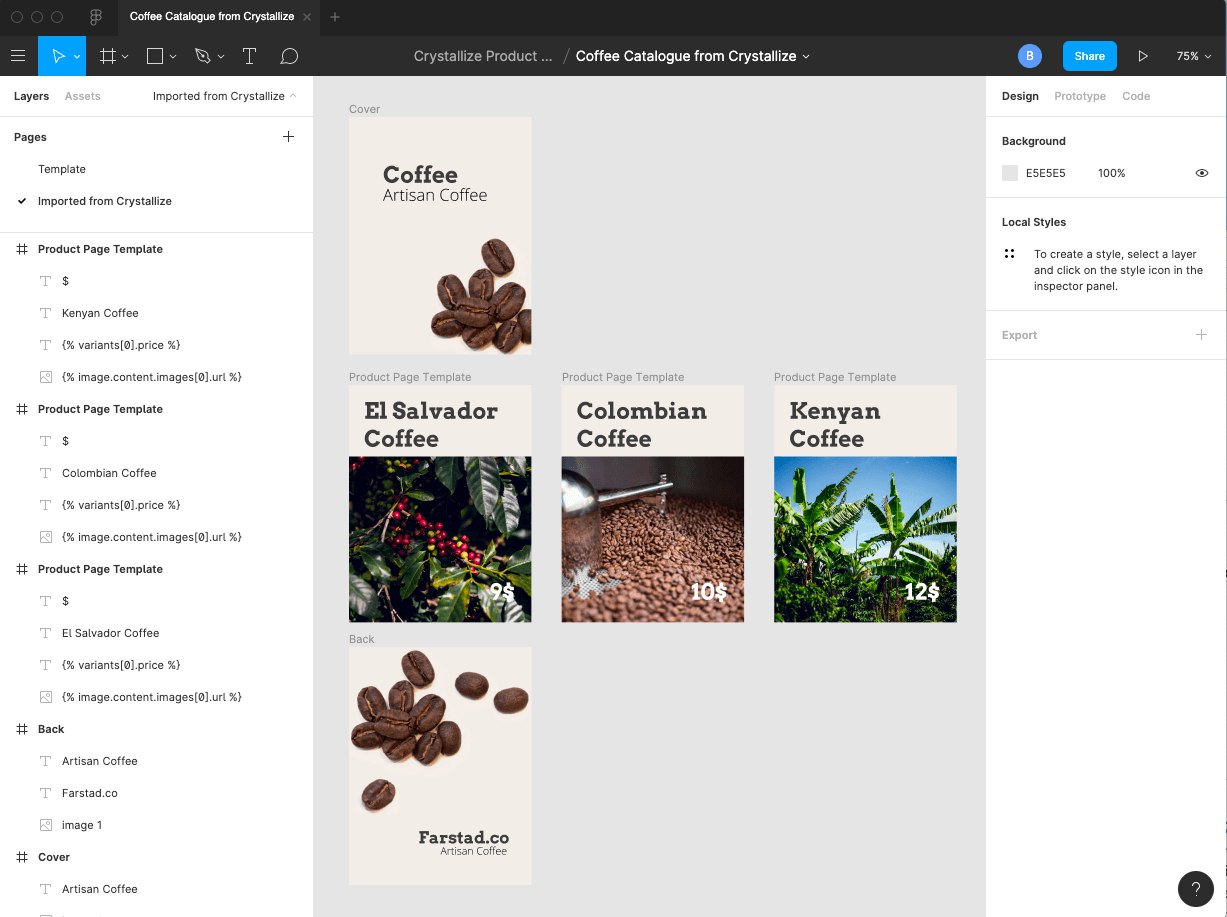The height and width of the screenshot is (917, 1227).
Task: Click the Export section heading
Action: click(x=1019, y=335)
